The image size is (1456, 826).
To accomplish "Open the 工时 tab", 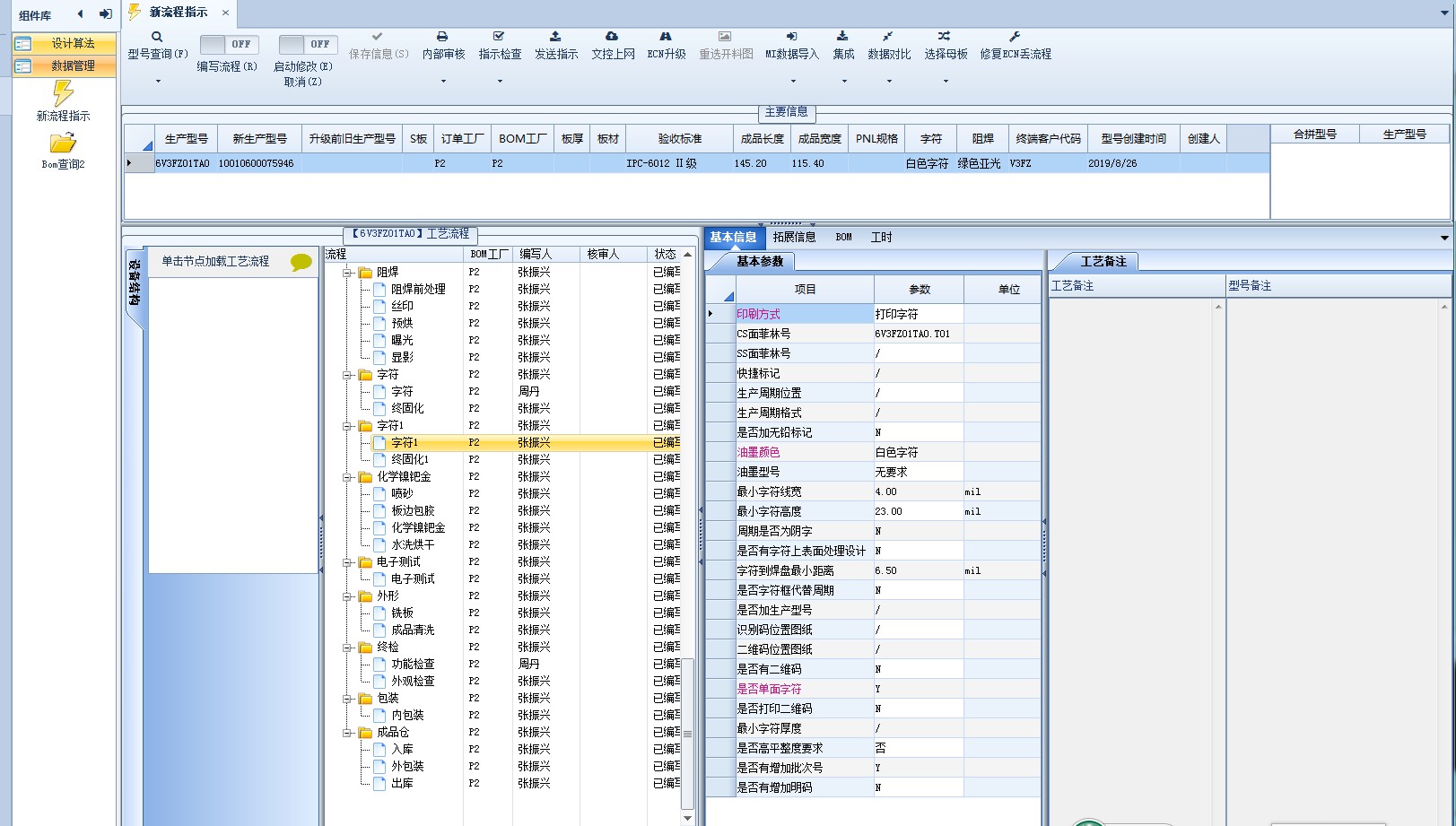I will pos(881,238).
